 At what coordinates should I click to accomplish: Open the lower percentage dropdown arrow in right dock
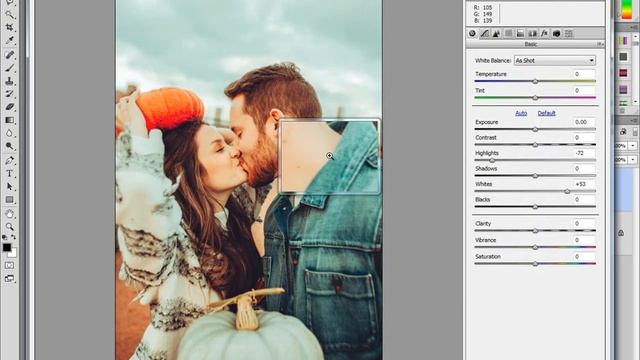click(x=633, y=160)
